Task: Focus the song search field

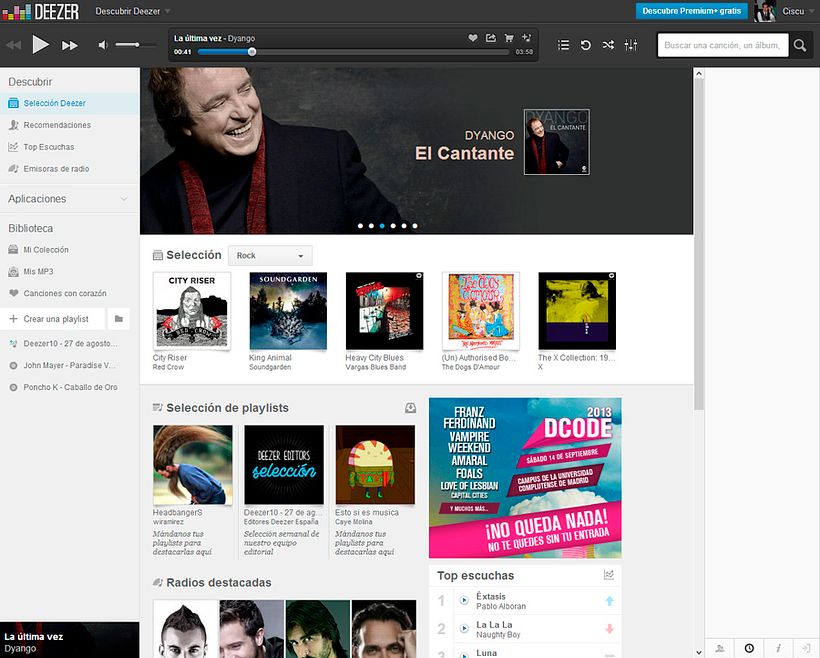Action: coord(723,46)
